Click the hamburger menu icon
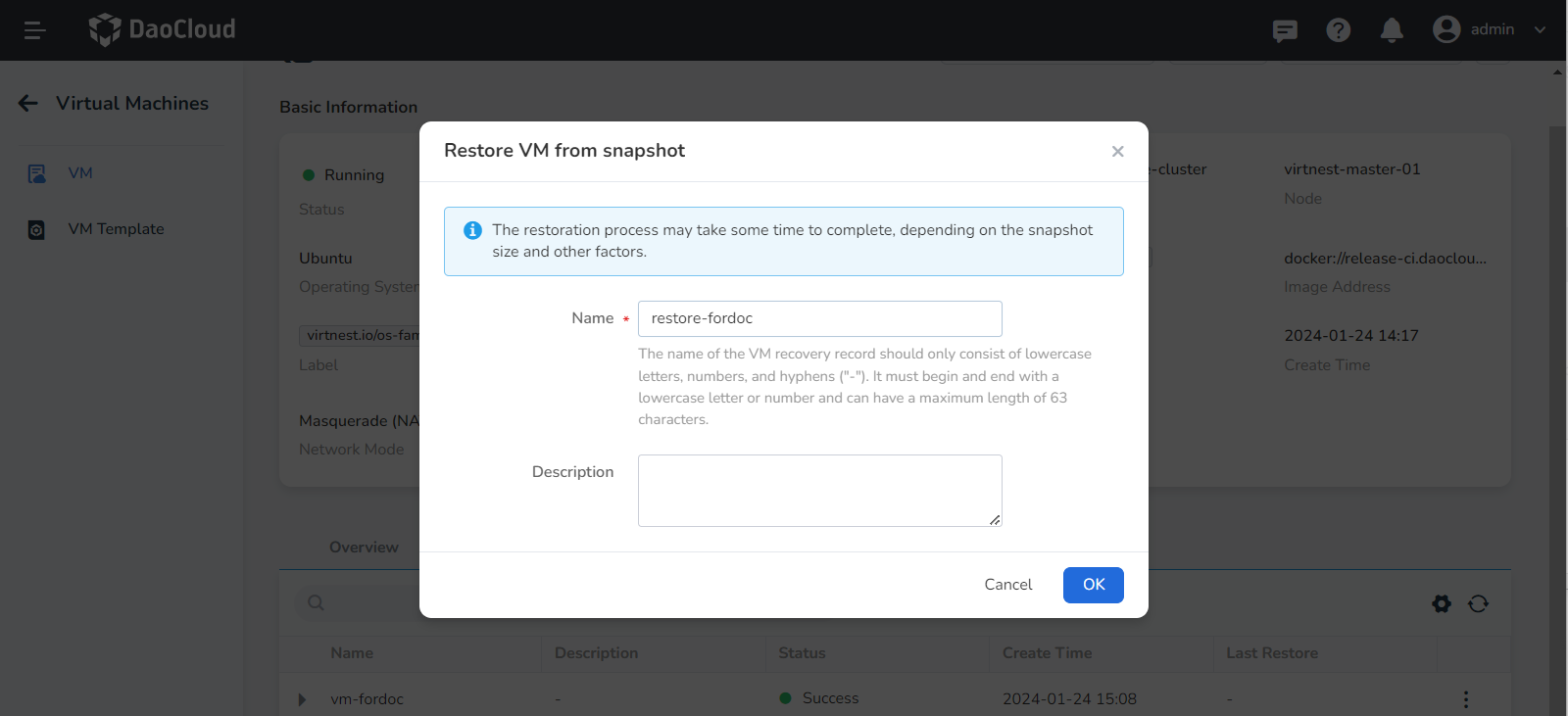 coord(34,30)
